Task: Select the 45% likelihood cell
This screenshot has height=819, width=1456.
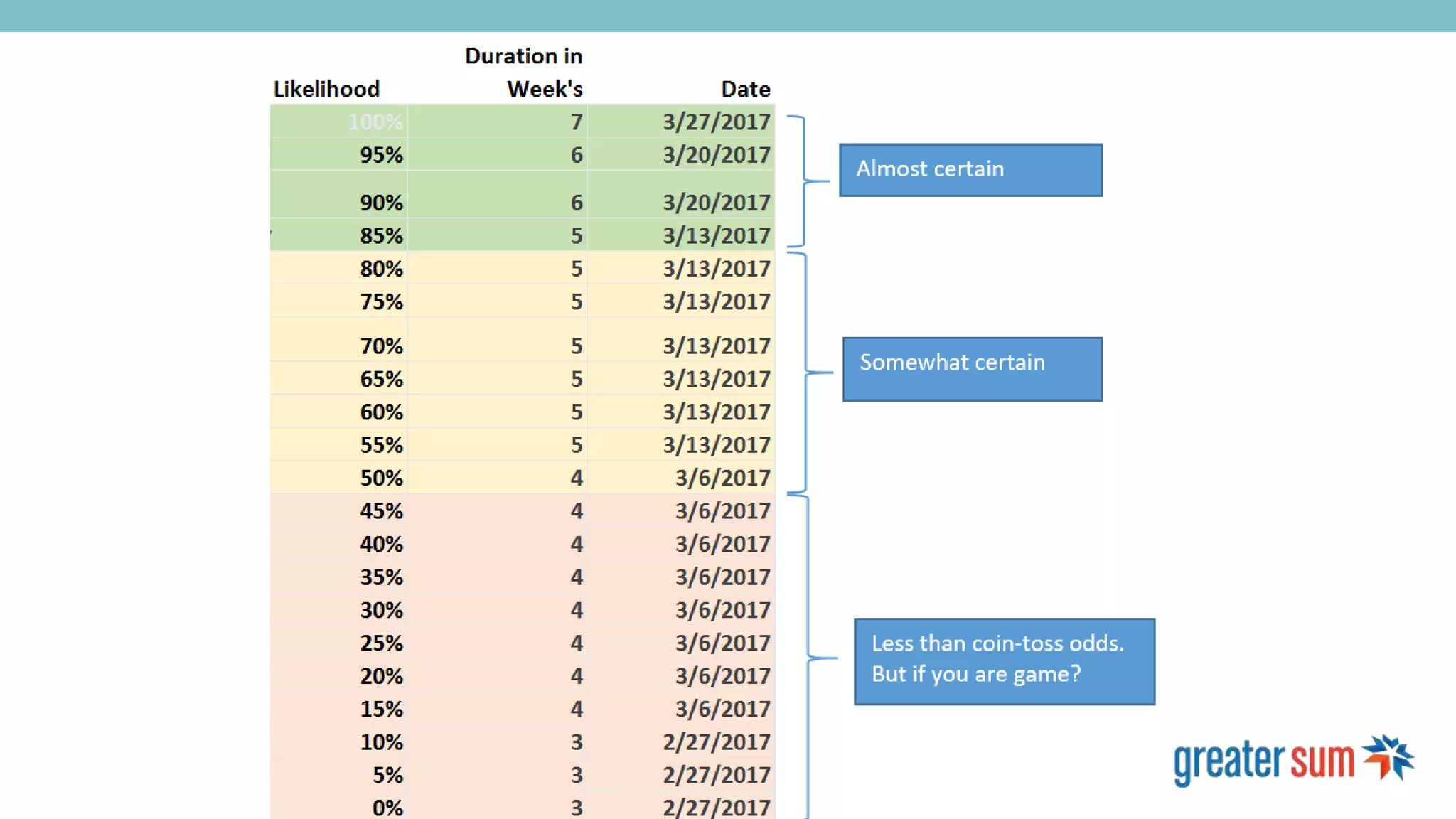Action: click(381, 510)
